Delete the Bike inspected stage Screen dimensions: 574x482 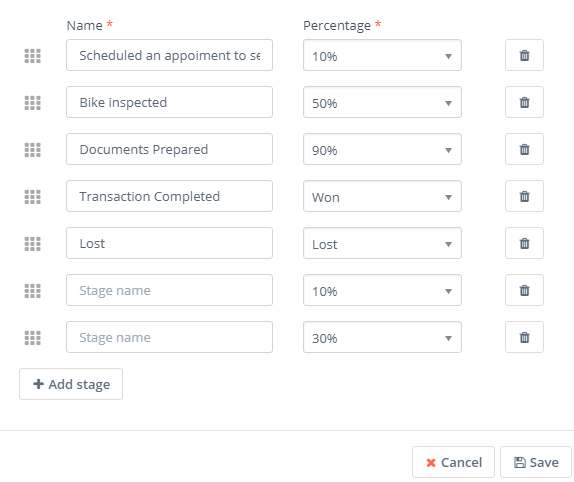(x=524, y=102)
